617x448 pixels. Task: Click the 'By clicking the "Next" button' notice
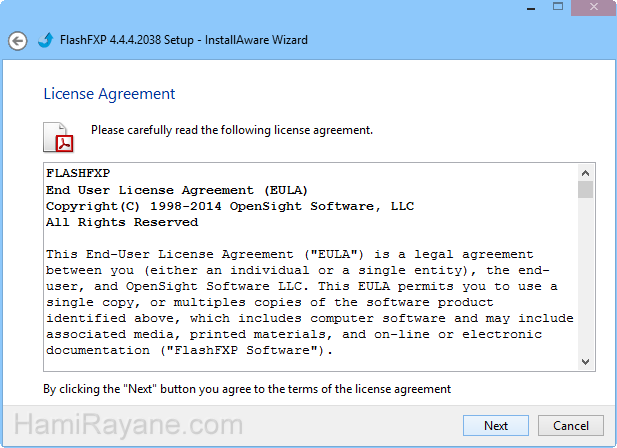[247, 389]
